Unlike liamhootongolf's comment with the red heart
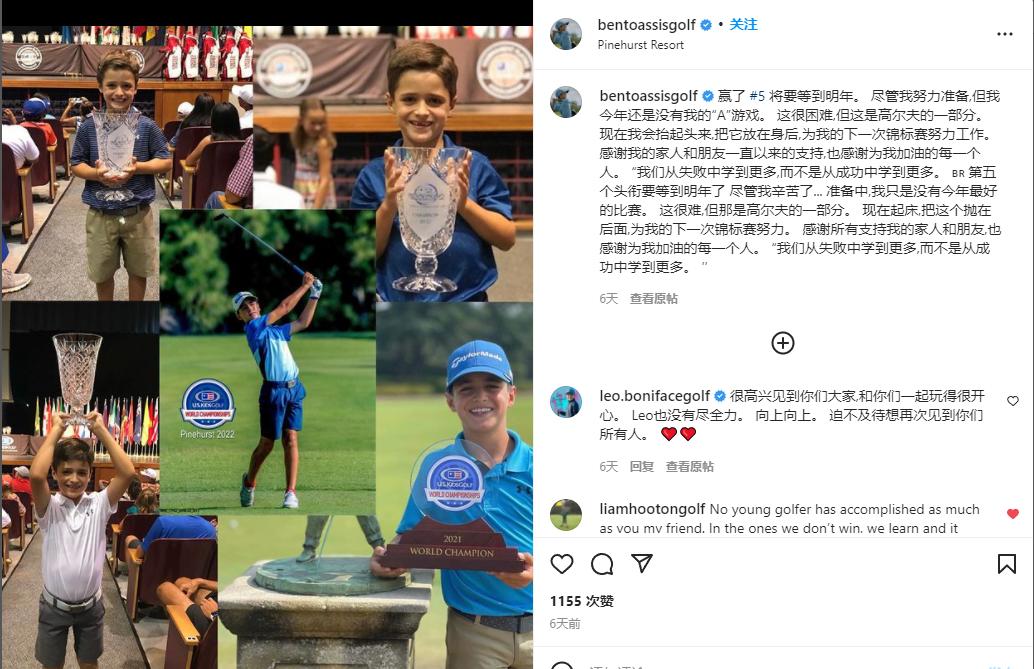Screen dimensions: 1034x669 [x=1013, y=513]
